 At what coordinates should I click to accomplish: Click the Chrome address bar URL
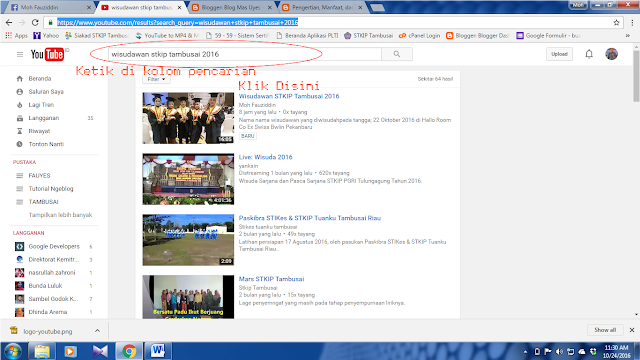(x=177, y=22)
